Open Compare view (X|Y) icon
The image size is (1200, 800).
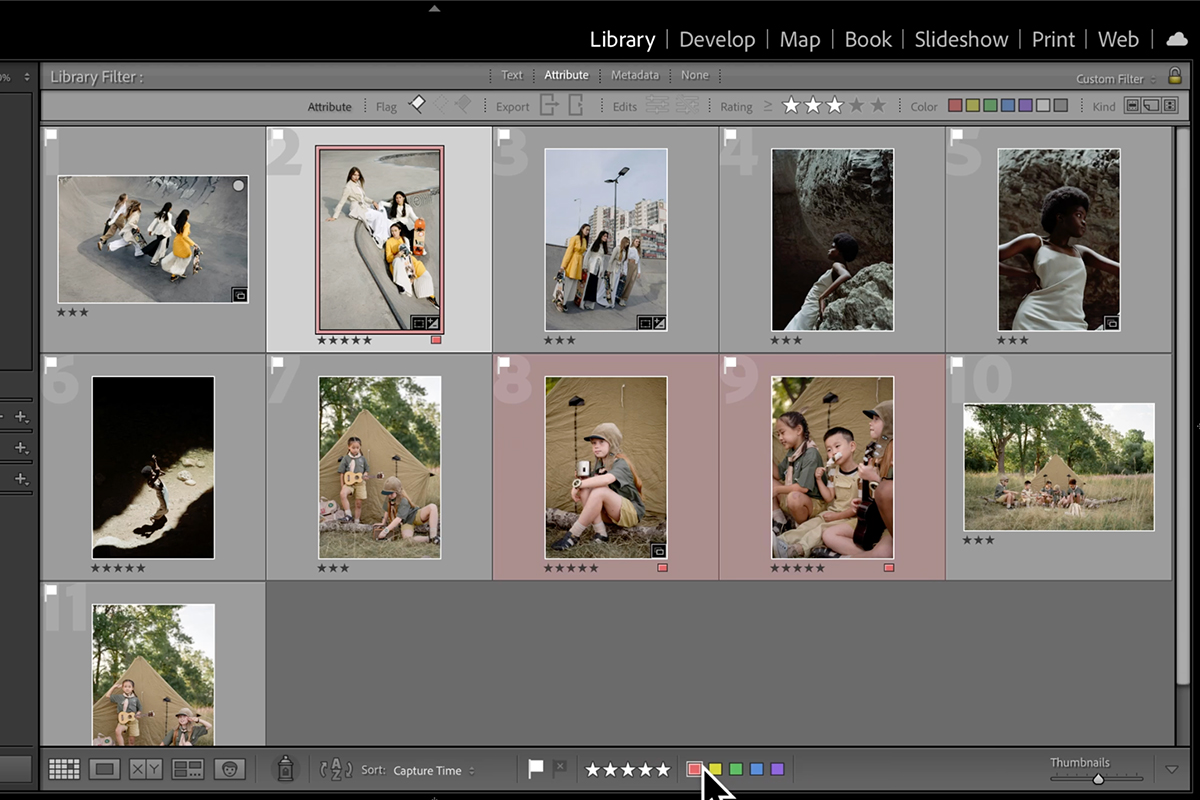(x=146, y=769)
